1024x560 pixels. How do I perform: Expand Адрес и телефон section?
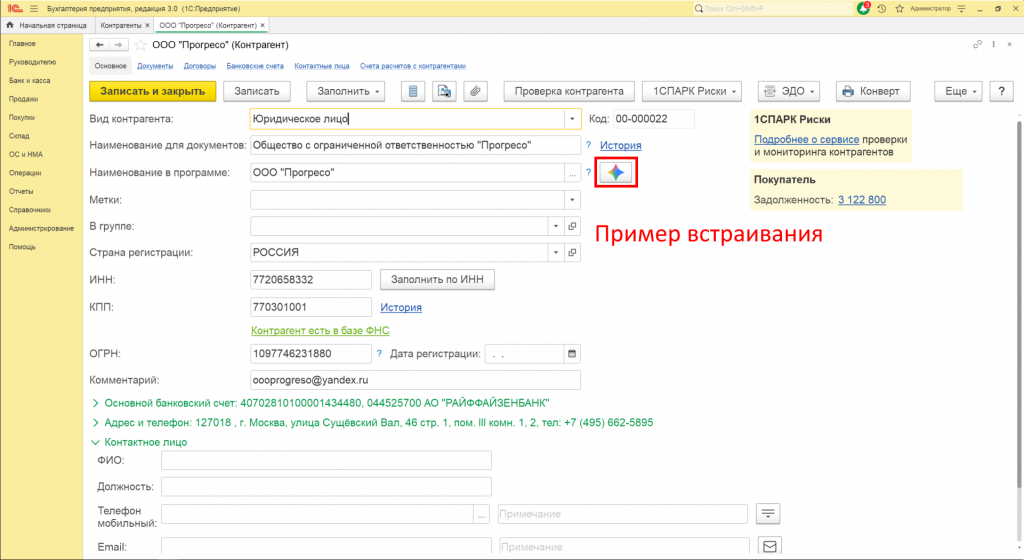[x=372, y=422]
